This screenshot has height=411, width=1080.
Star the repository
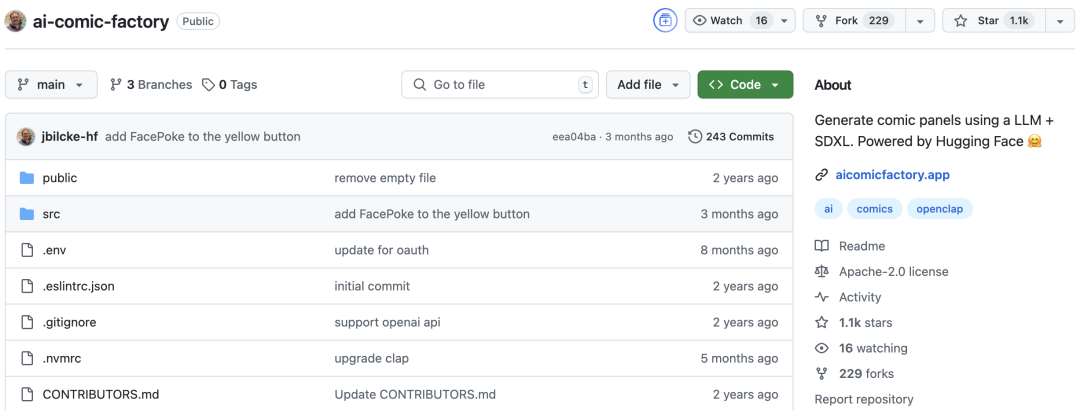point(994,21)
